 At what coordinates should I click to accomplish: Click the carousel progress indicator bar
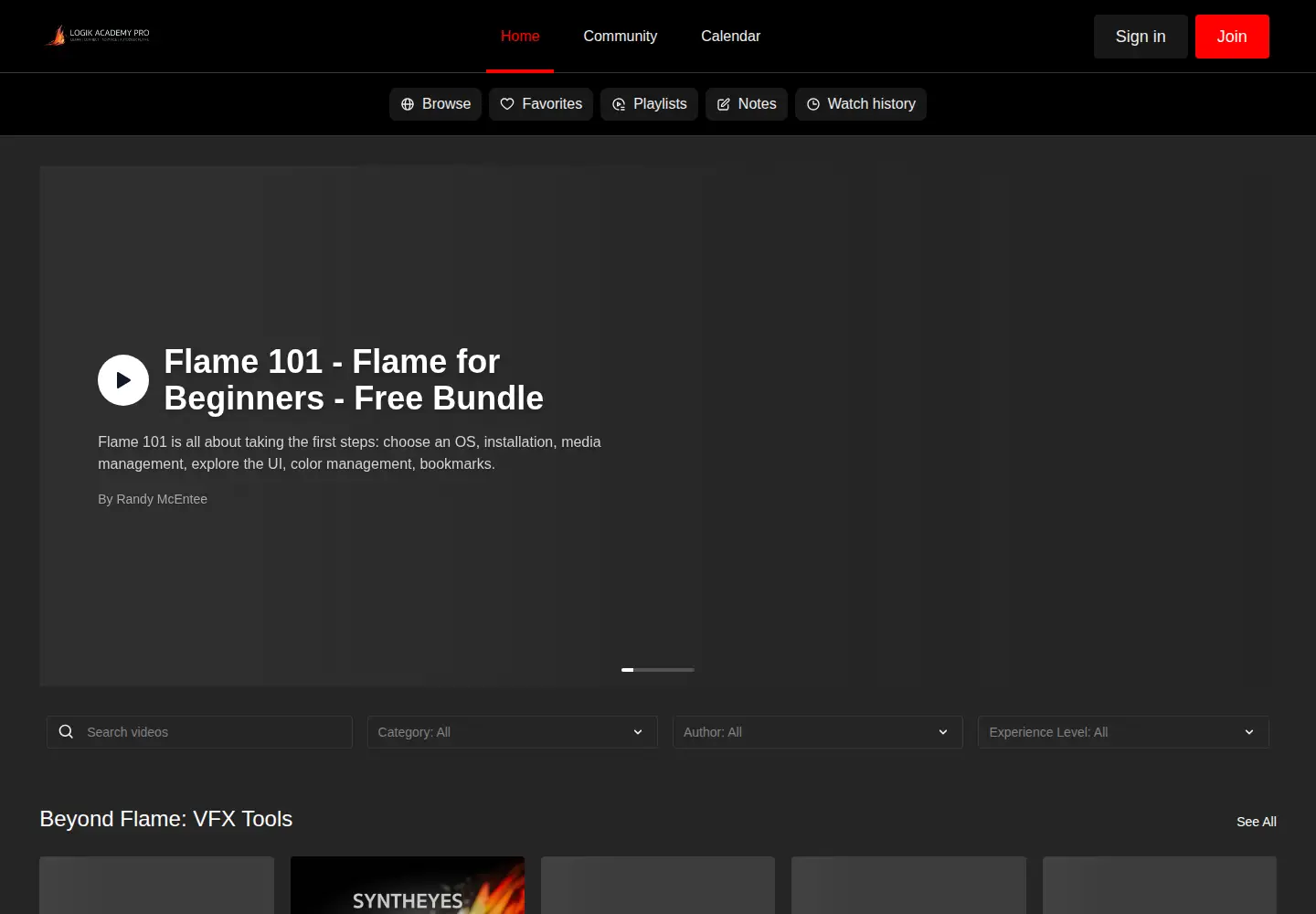tap(658, 670)
